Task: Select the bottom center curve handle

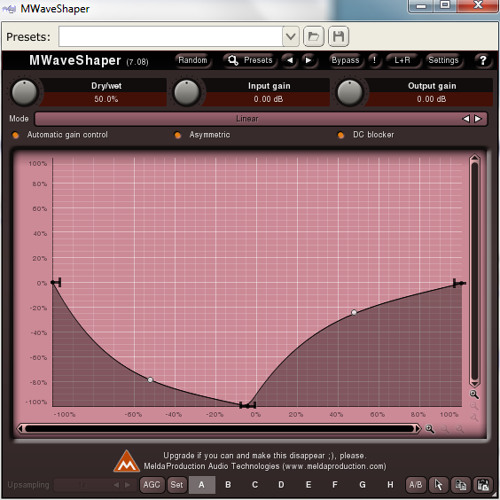Action: 248,406
